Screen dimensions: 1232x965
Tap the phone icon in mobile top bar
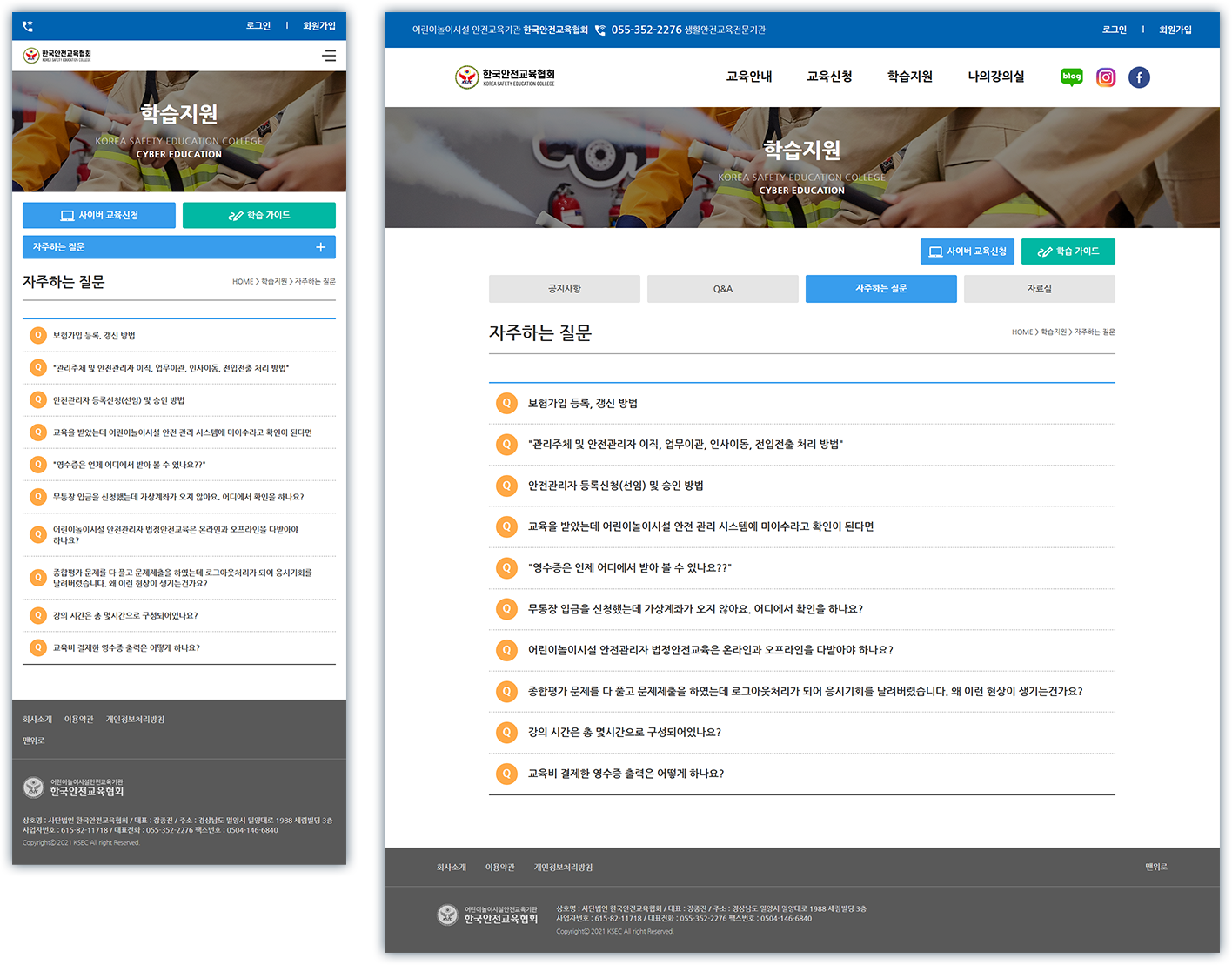point(28,26)
